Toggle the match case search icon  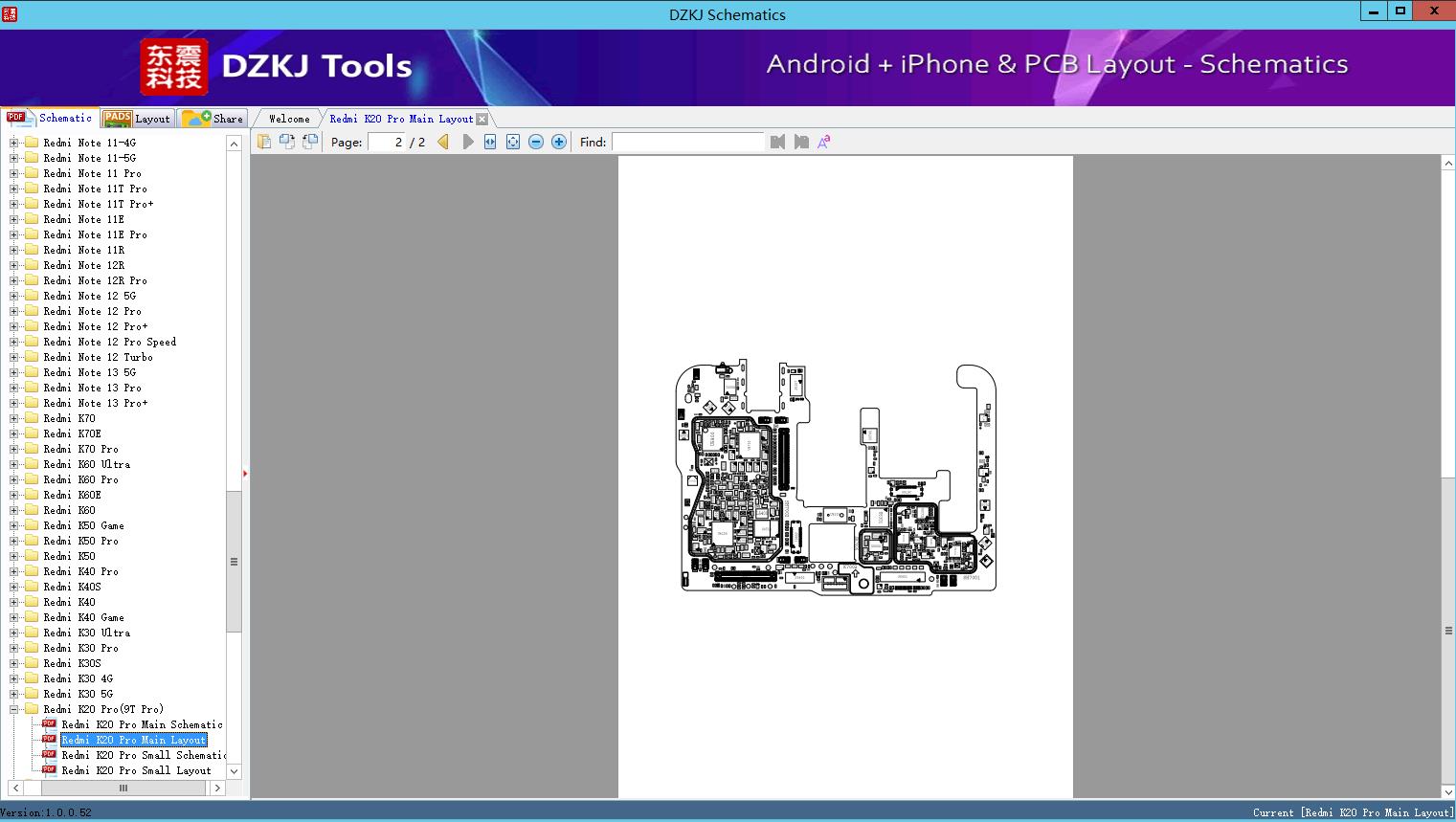pyautogui.click(x=824, y=142)
